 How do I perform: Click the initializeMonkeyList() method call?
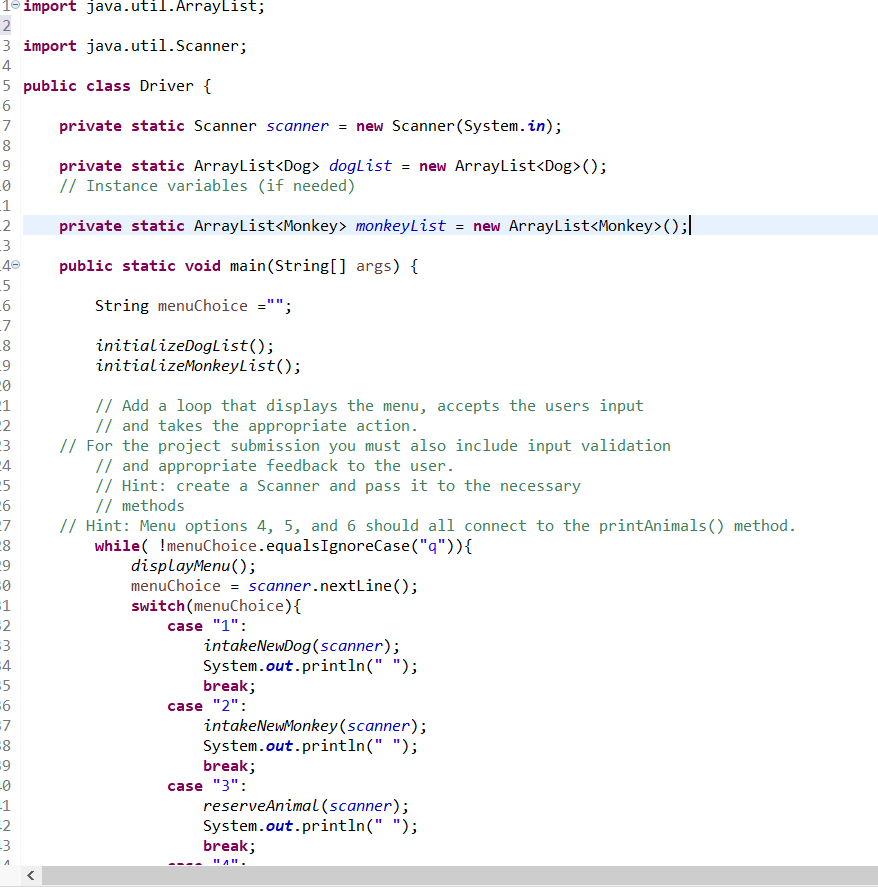click(185, 365)
